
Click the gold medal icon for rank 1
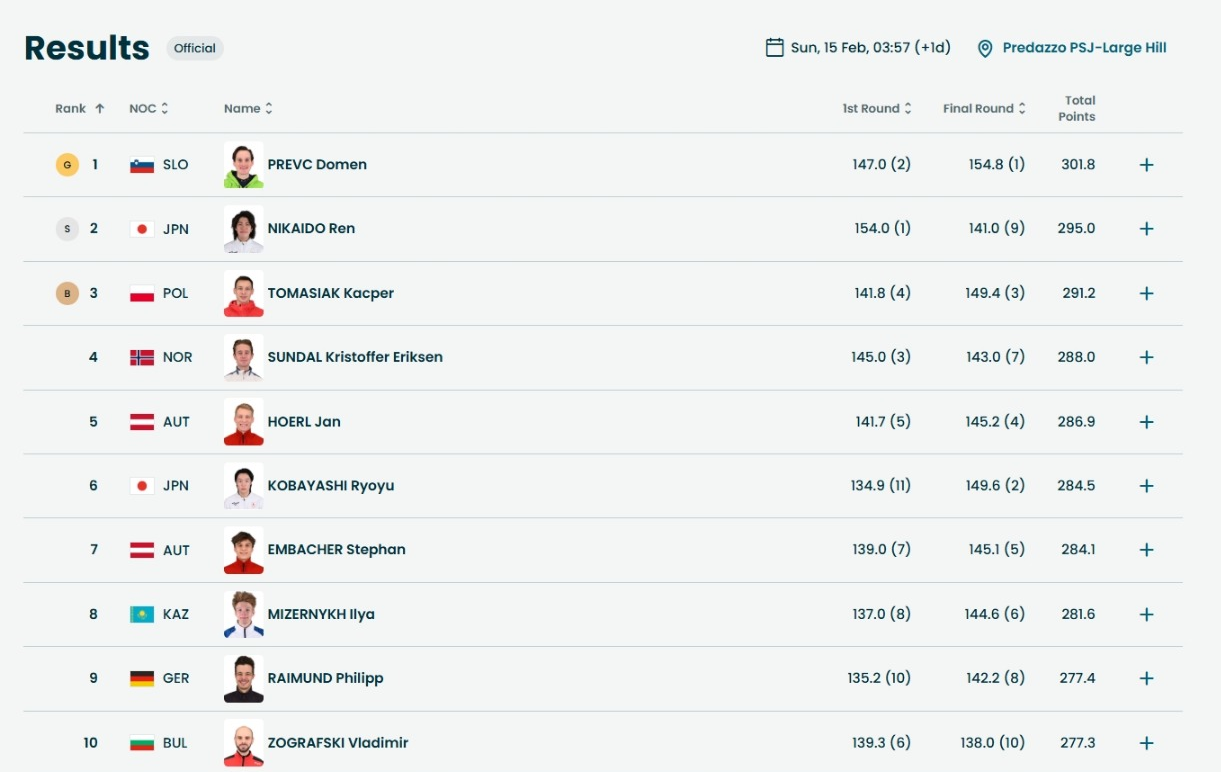point(67,165)
